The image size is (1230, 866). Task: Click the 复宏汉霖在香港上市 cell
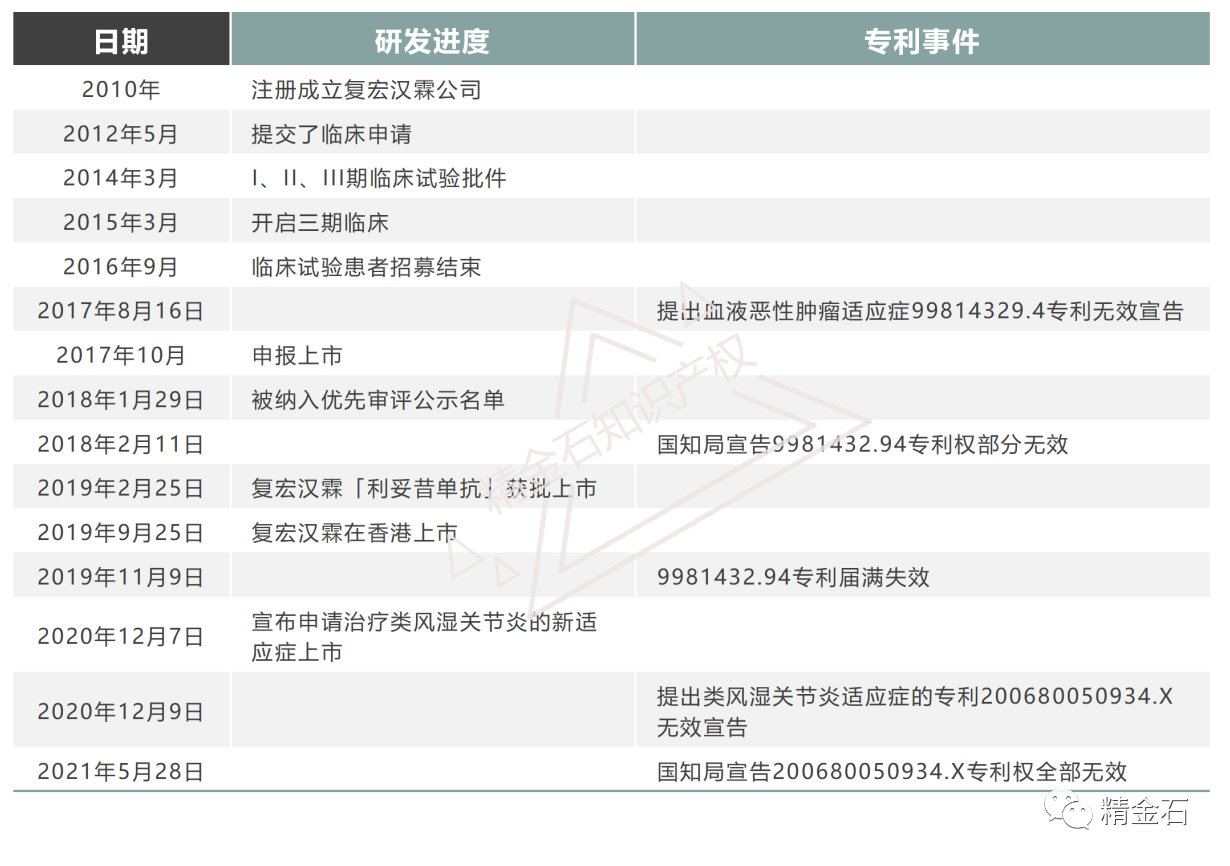coord(432,532)
